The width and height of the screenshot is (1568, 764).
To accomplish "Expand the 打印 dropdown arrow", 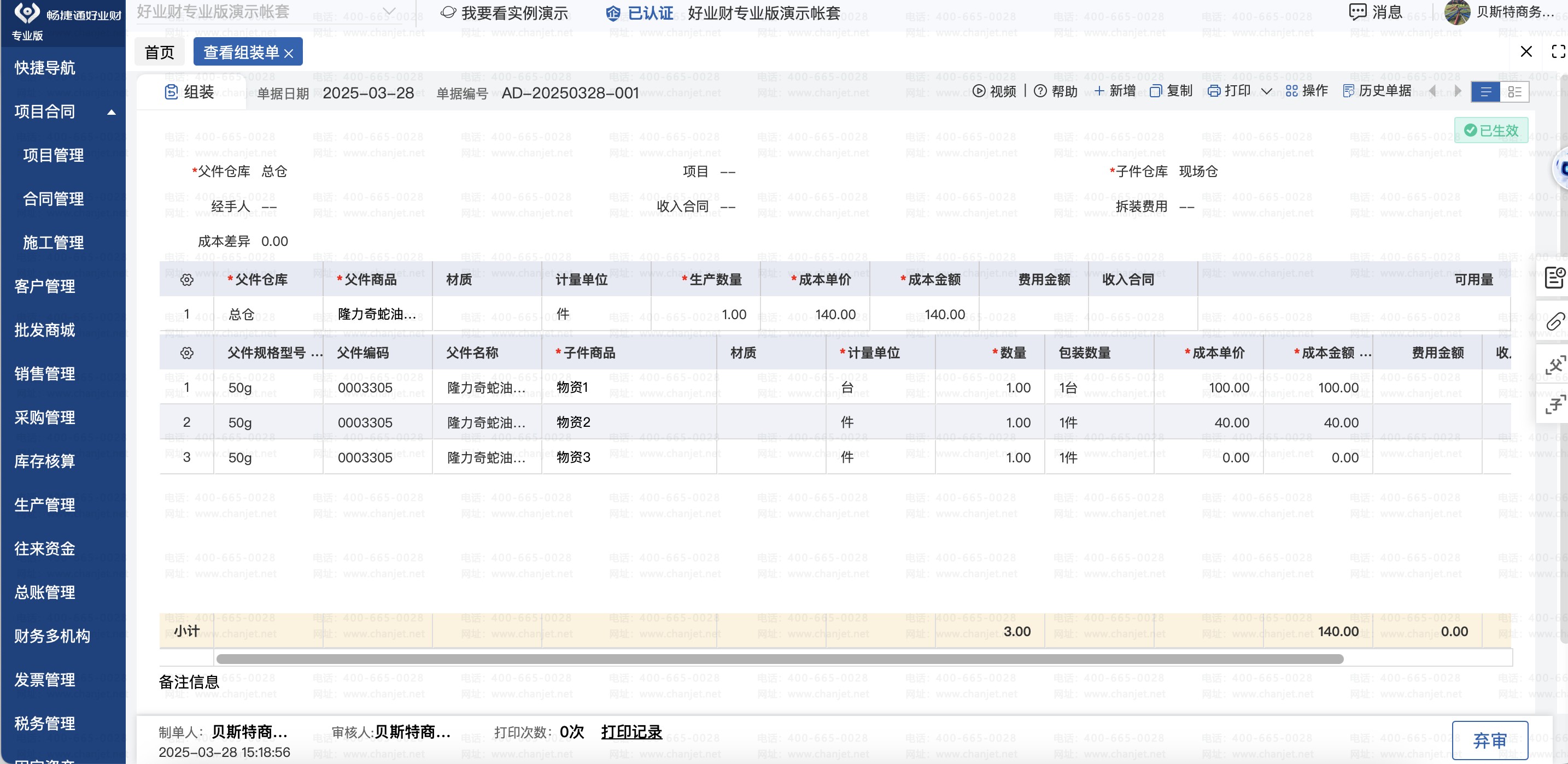I will pos(1267,92).
